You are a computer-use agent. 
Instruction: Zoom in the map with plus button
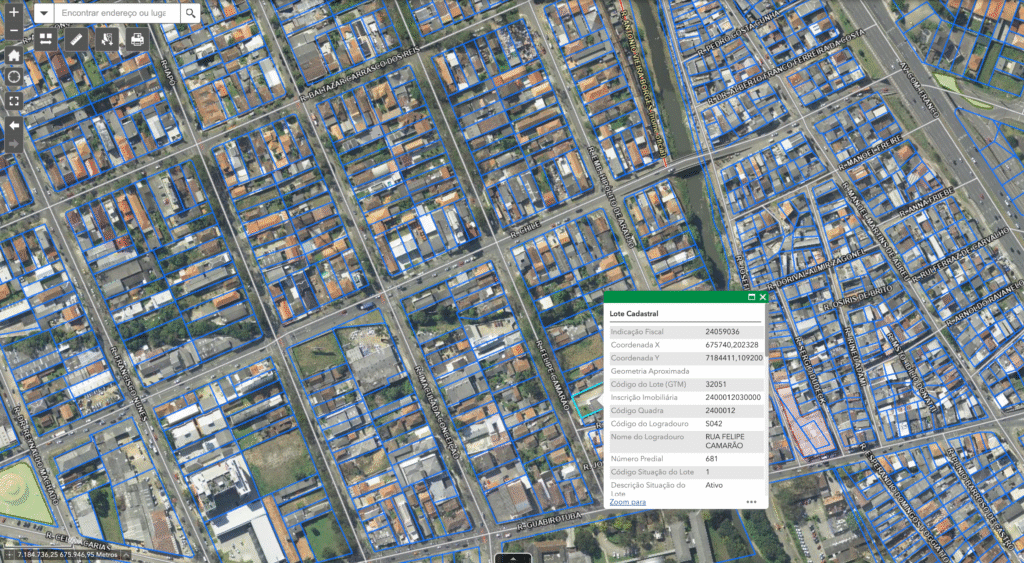pos(14,12)
